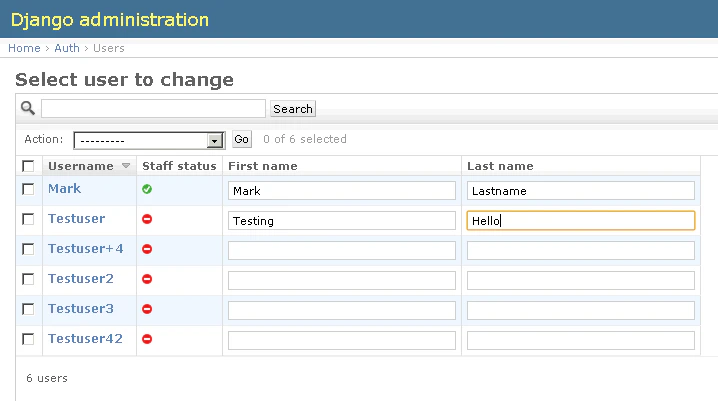Viewport: 718px width, 401px height.
Task: Click the '0 of 6 selected' counter text
Action: point(305,139)
